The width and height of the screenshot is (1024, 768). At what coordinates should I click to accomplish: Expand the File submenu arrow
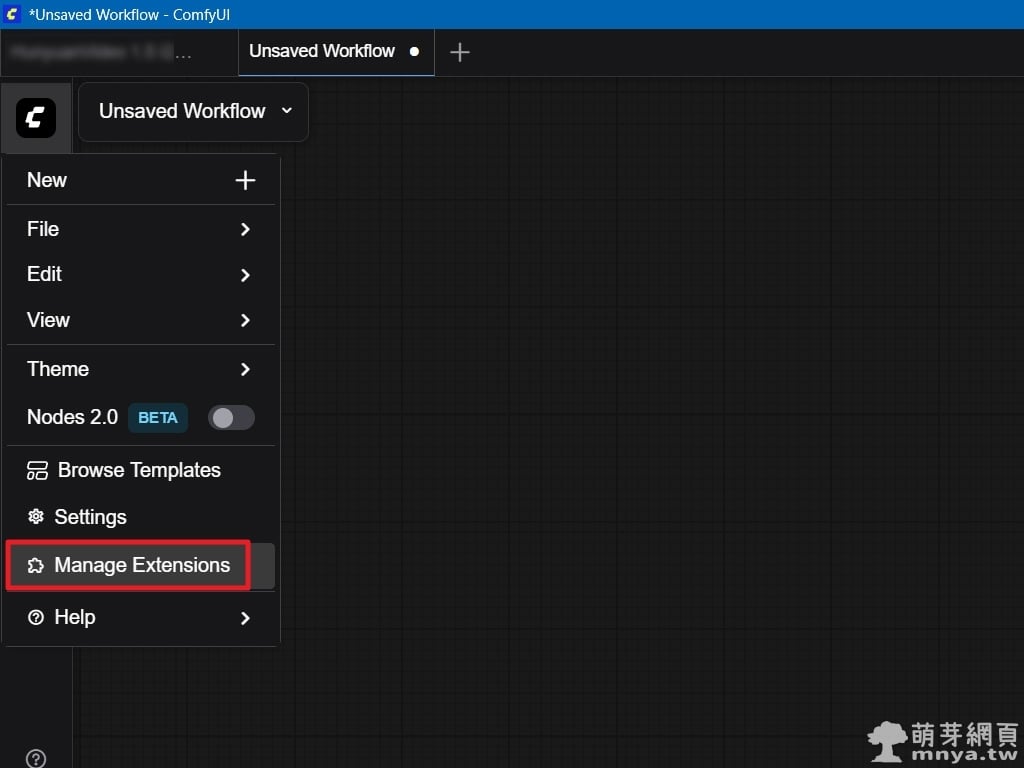[245, 230]
